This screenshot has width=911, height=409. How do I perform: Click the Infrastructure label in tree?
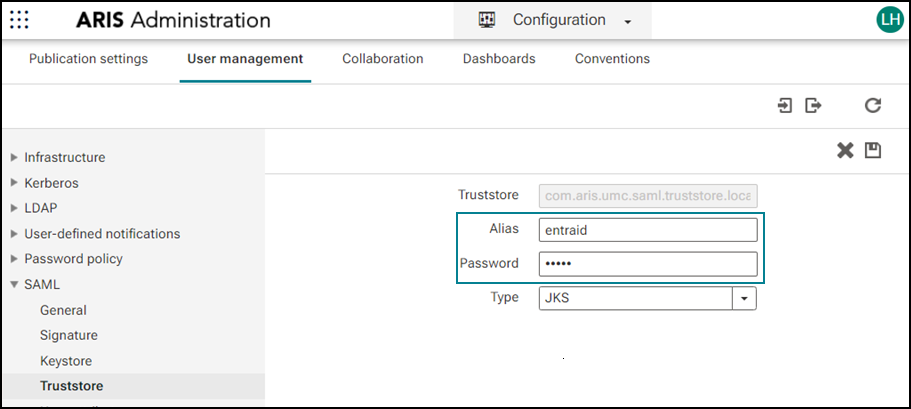click(64, 157)
